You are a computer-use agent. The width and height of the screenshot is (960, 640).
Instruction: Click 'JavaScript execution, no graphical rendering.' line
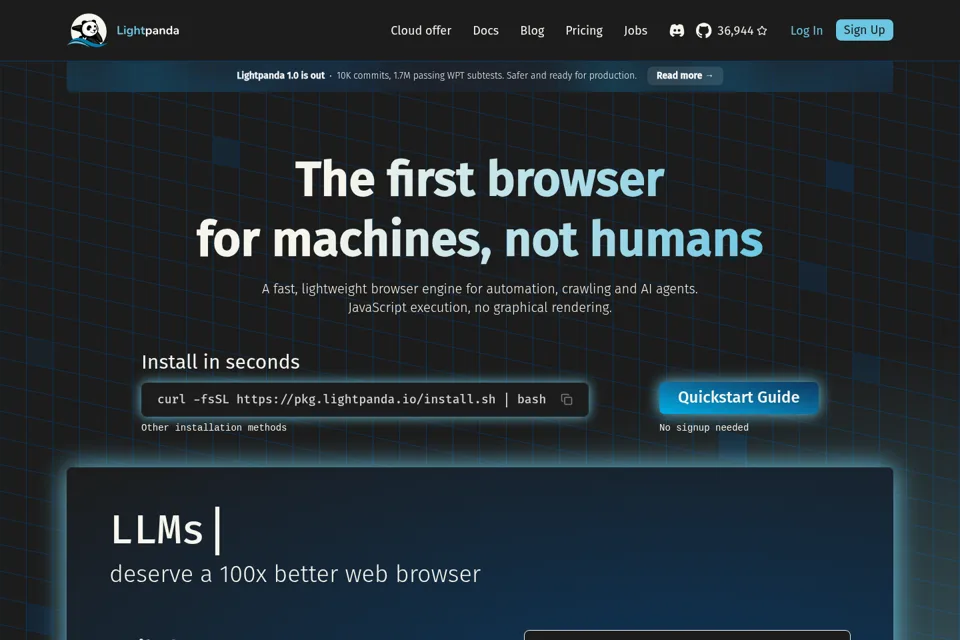pos(479,307)
